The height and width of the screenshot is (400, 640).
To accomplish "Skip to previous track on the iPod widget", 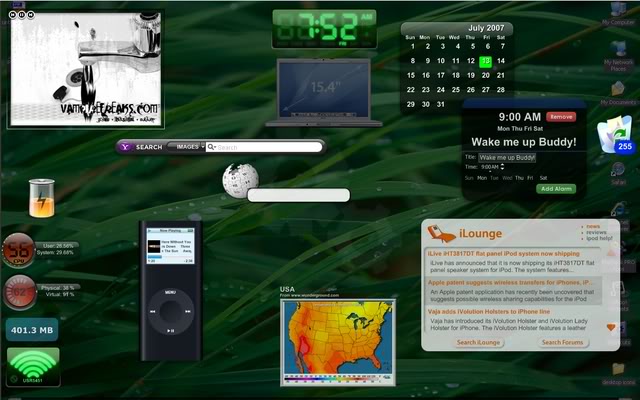I will (153, 311).
